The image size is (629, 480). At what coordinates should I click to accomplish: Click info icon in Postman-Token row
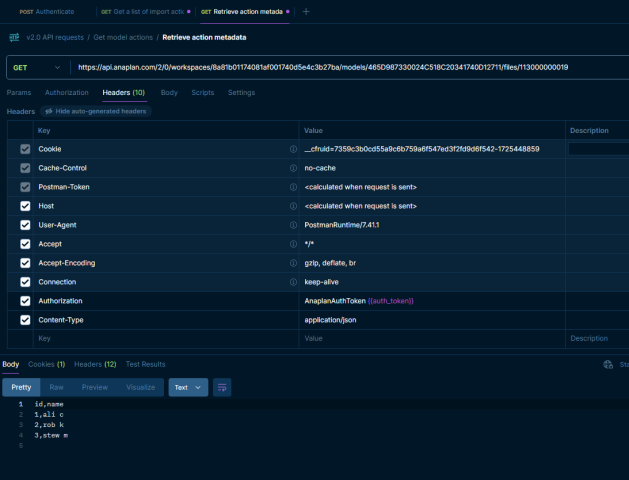[293, 187]
